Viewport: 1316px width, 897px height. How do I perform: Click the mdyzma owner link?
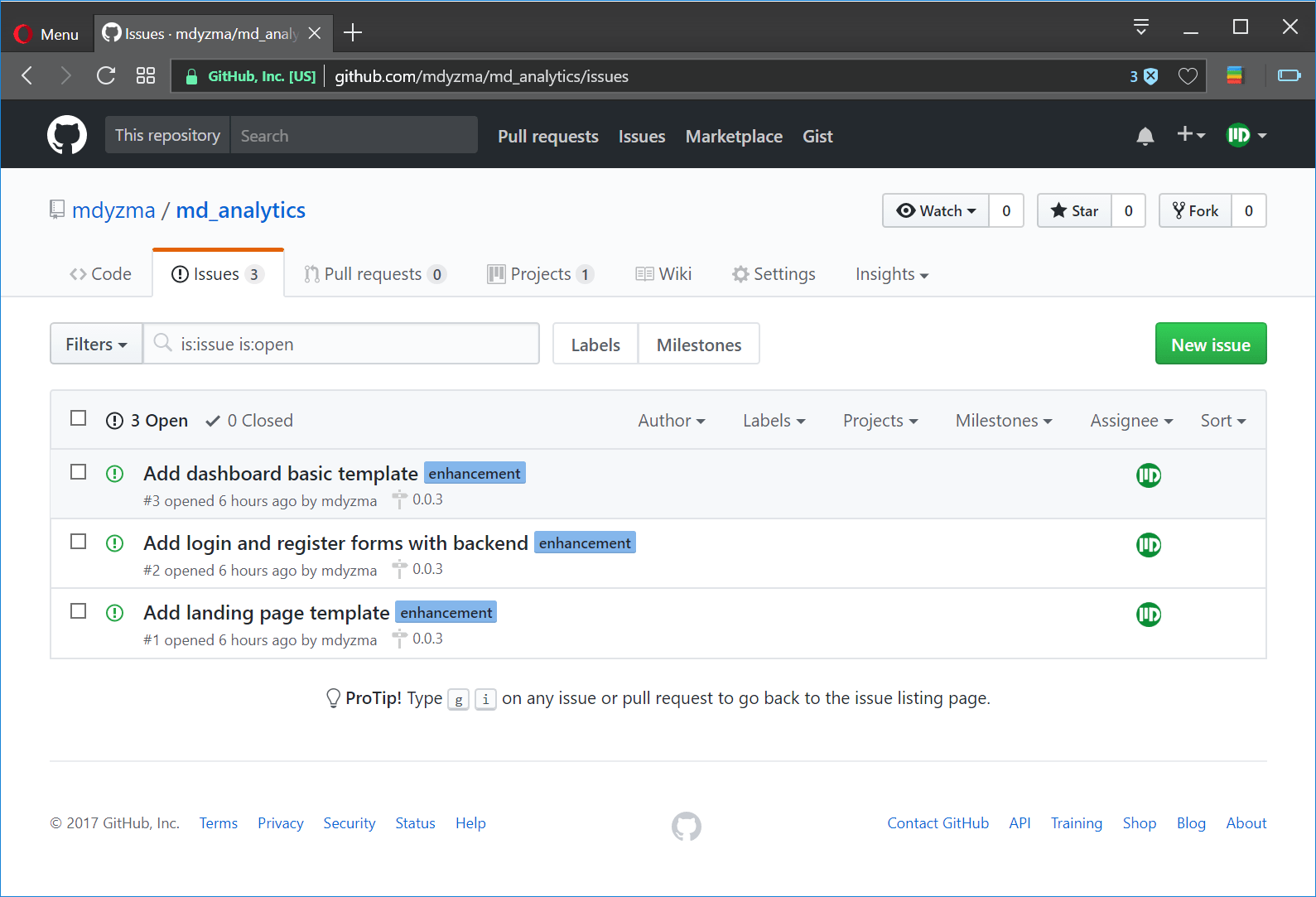(x=113, y=210)
